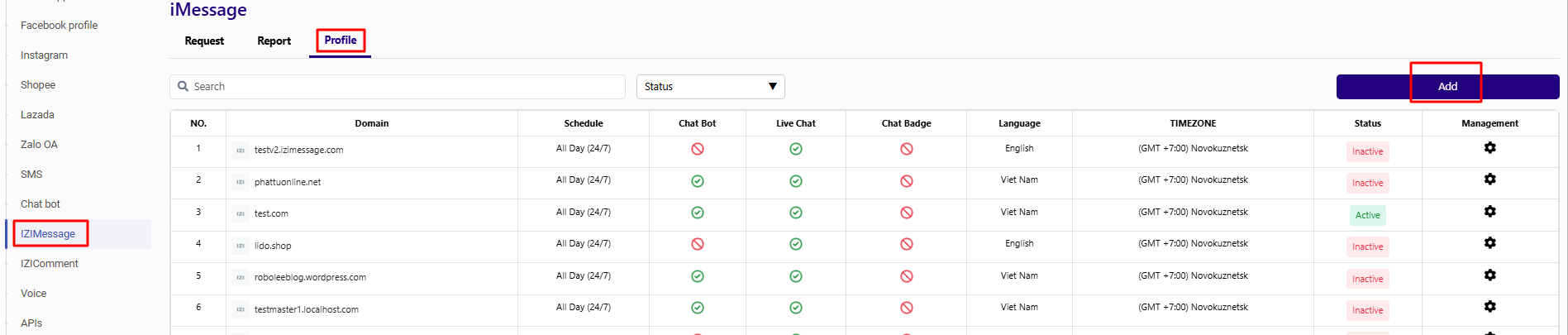1568x335 pixels.
Task: Click domain text testv2.izimessage.com
Action: (x=298, y=151)
